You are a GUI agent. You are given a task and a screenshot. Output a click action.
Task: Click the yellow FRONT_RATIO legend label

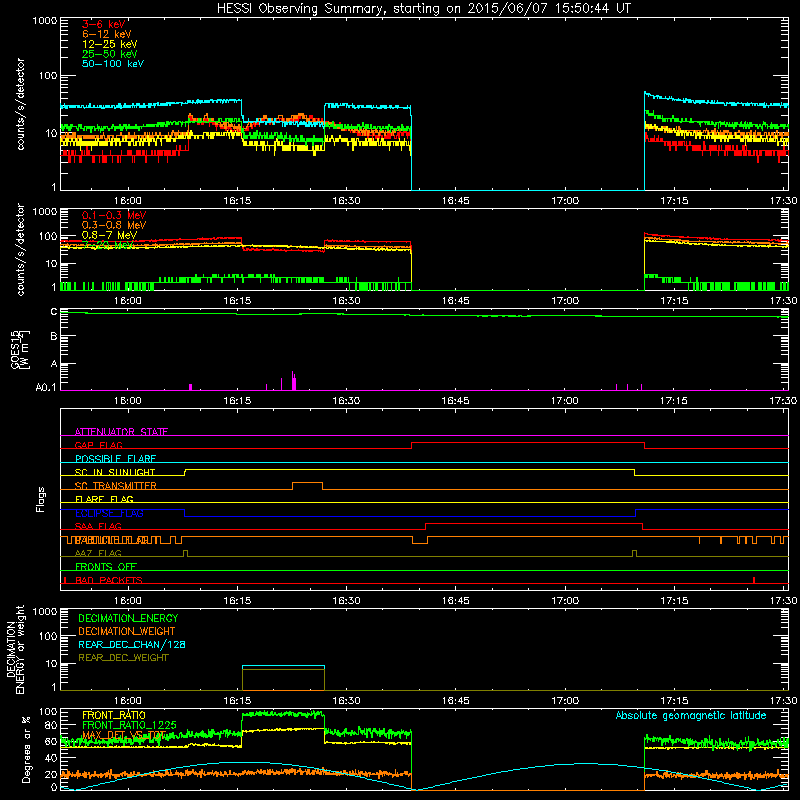coord(114,715)
